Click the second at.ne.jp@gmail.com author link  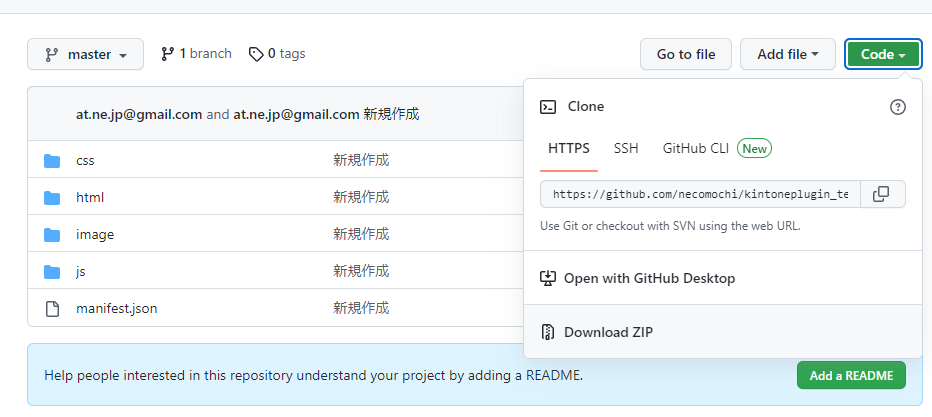click(296, 114)
